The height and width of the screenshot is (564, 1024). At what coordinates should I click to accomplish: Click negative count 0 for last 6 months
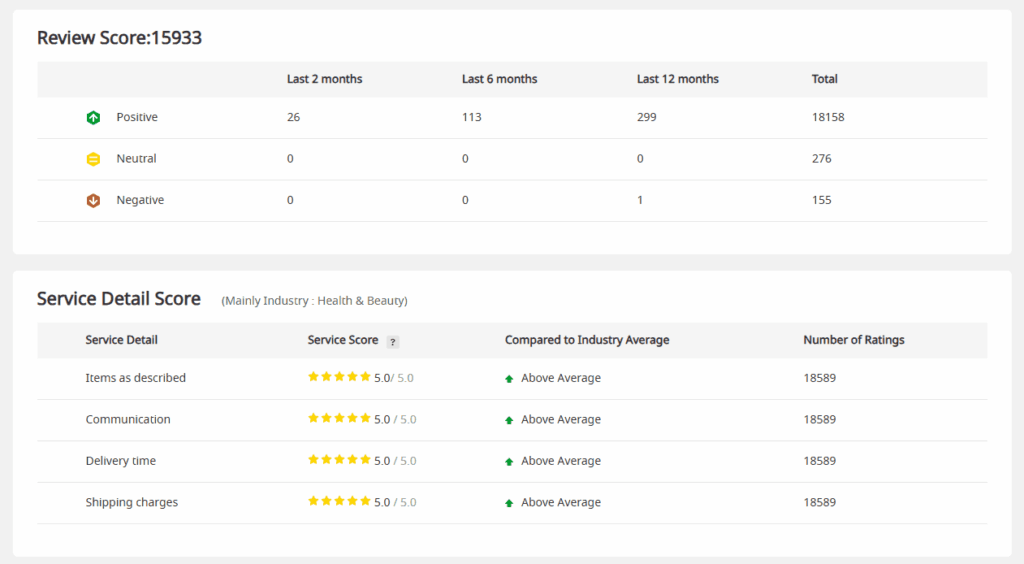[465, 200]
